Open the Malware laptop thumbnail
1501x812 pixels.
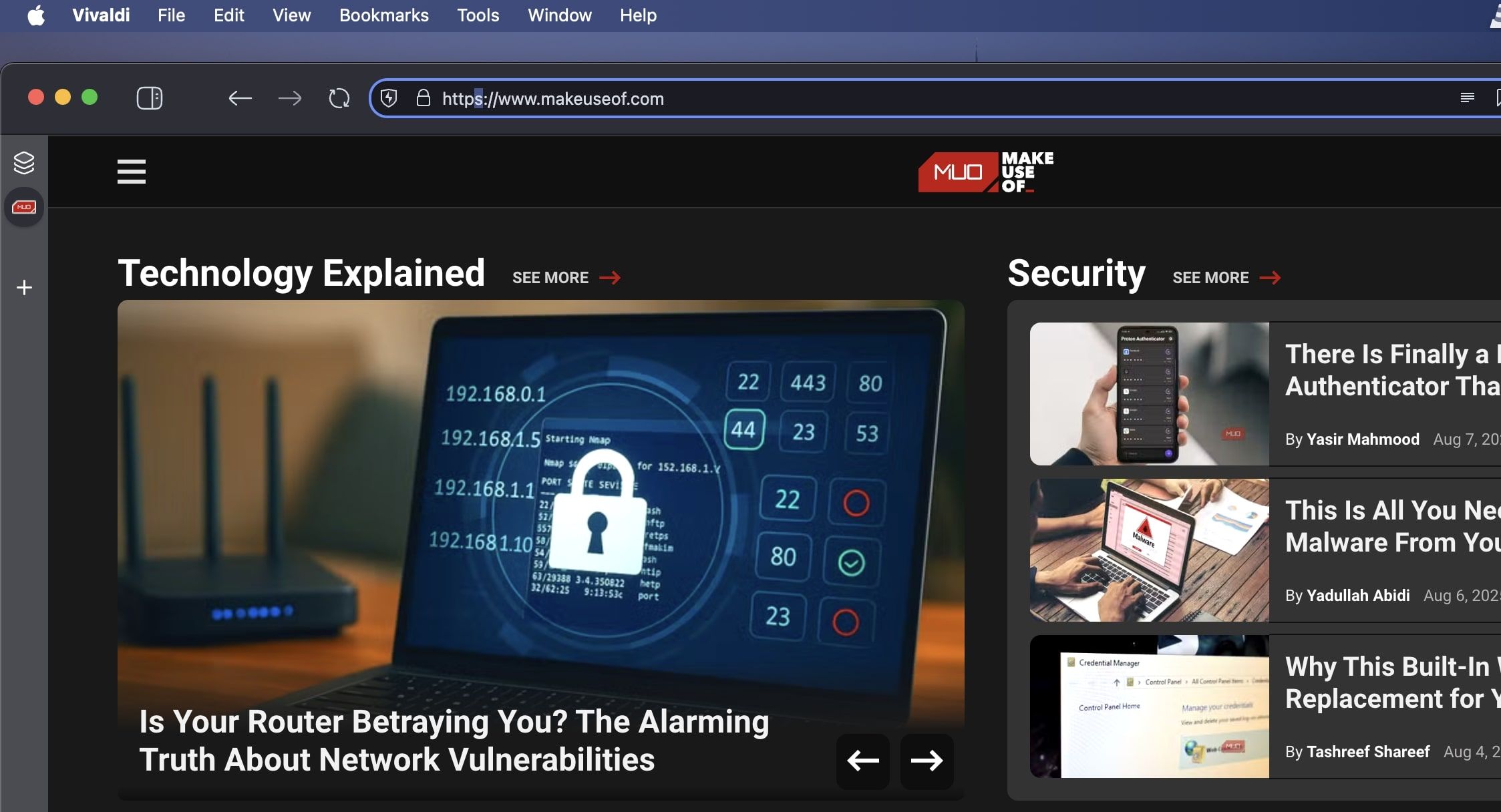pos(1150,550)
